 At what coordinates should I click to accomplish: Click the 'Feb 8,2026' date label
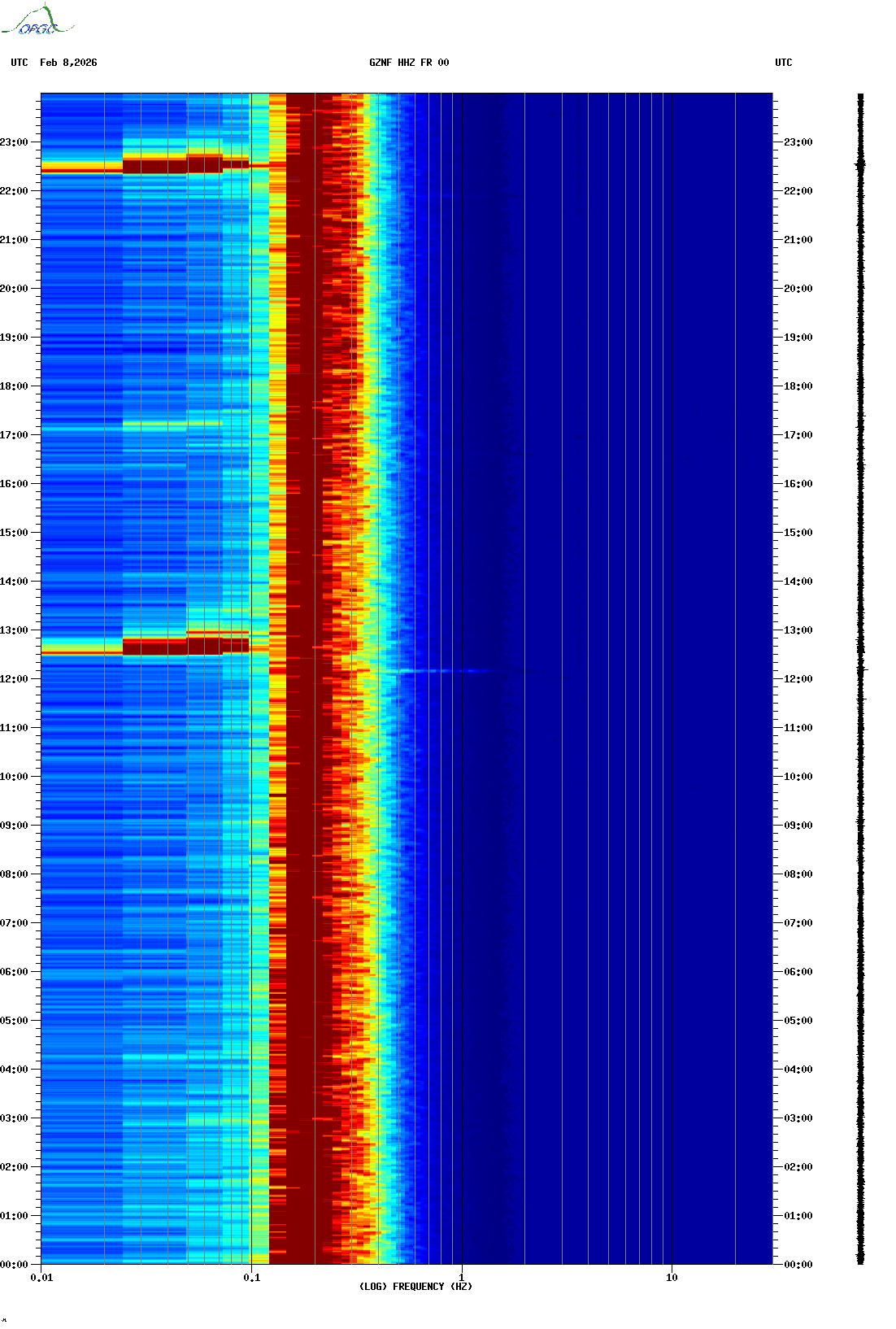[x=68, y=63]
